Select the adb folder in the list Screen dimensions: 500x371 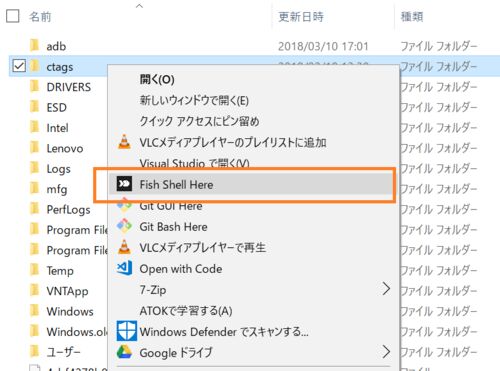pos(56,46)
